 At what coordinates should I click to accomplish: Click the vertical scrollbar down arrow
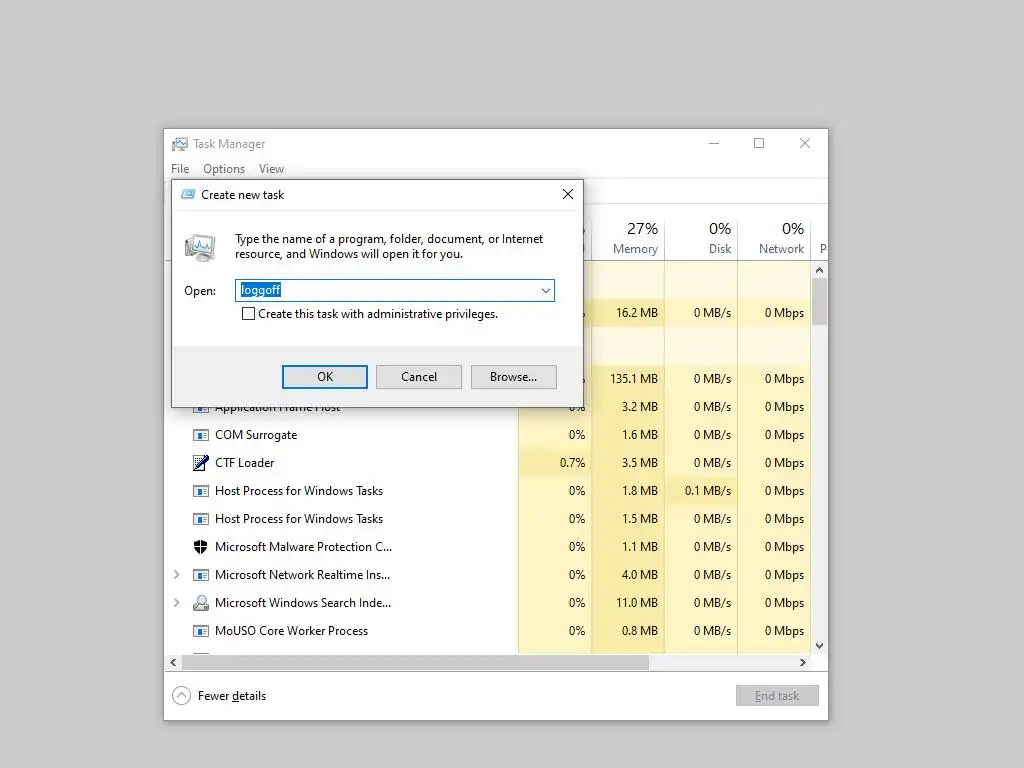[820, 646]
